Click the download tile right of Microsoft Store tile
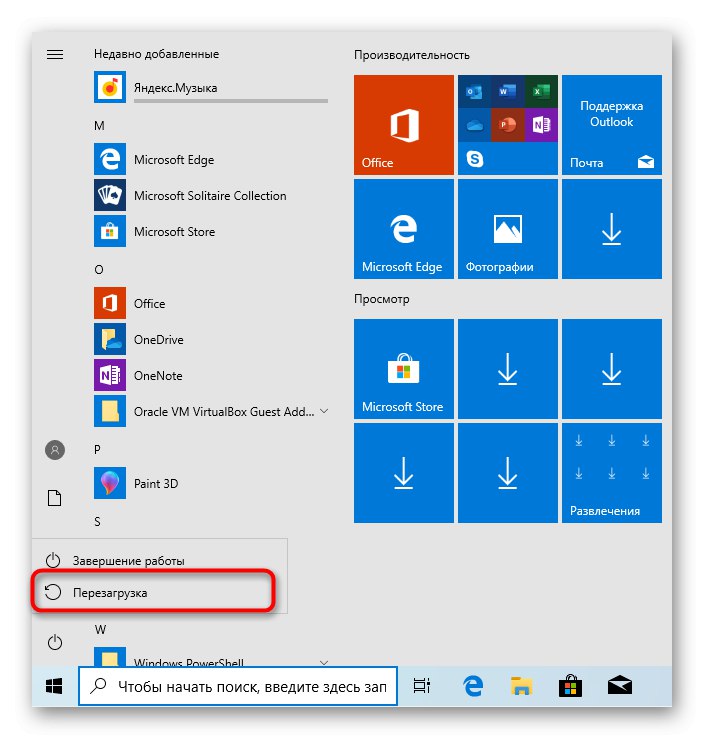 pos(508,369)
